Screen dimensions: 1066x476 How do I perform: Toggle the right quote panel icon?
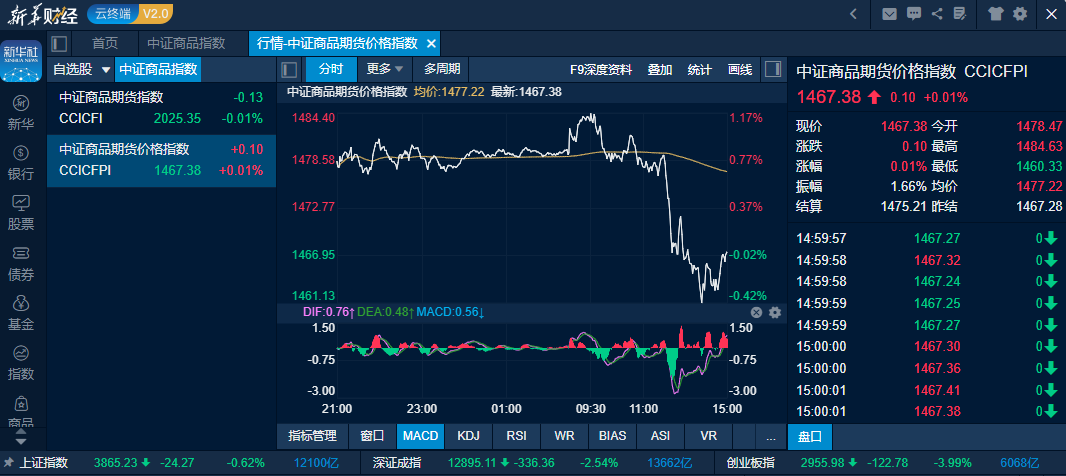(772, 69)
